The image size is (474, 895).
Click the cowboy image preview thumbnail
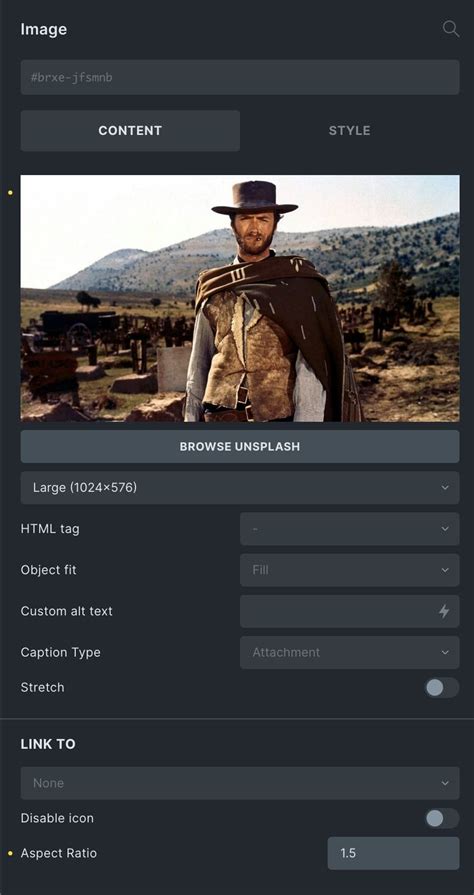point(240,299)
